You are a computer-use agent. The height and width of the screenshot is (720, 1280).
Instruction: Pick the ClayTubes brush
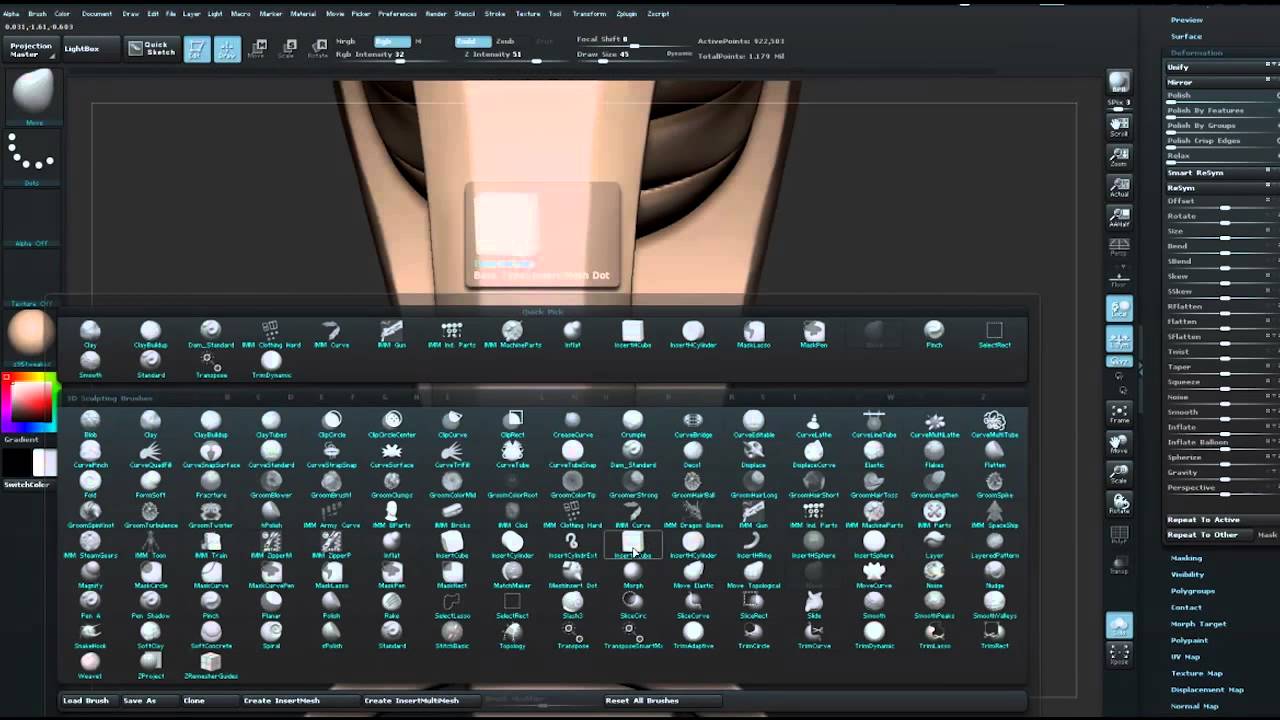pos(271,424)
